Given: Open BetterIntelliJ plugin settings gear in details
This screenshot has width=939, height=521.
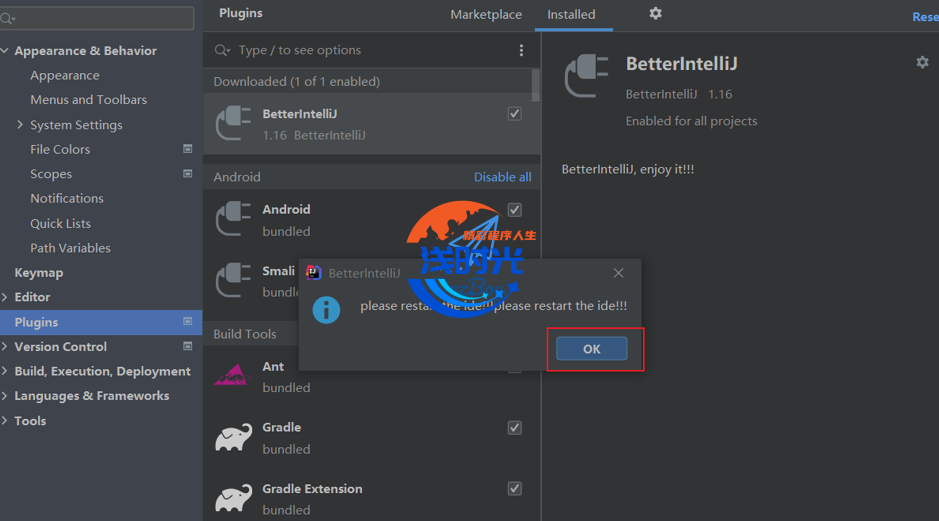Looking at the screenshot, I should [922, 62].
